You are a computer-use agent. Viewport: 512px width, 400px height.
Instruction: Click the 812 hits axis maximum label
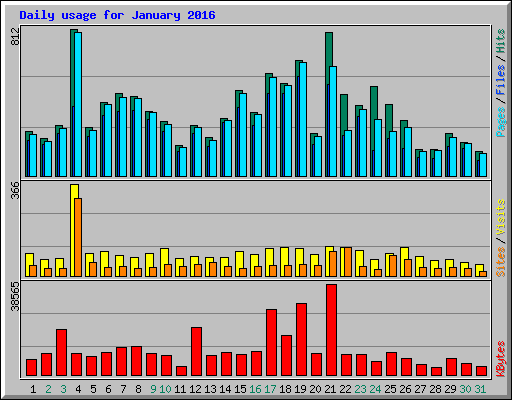click(15, 37)
